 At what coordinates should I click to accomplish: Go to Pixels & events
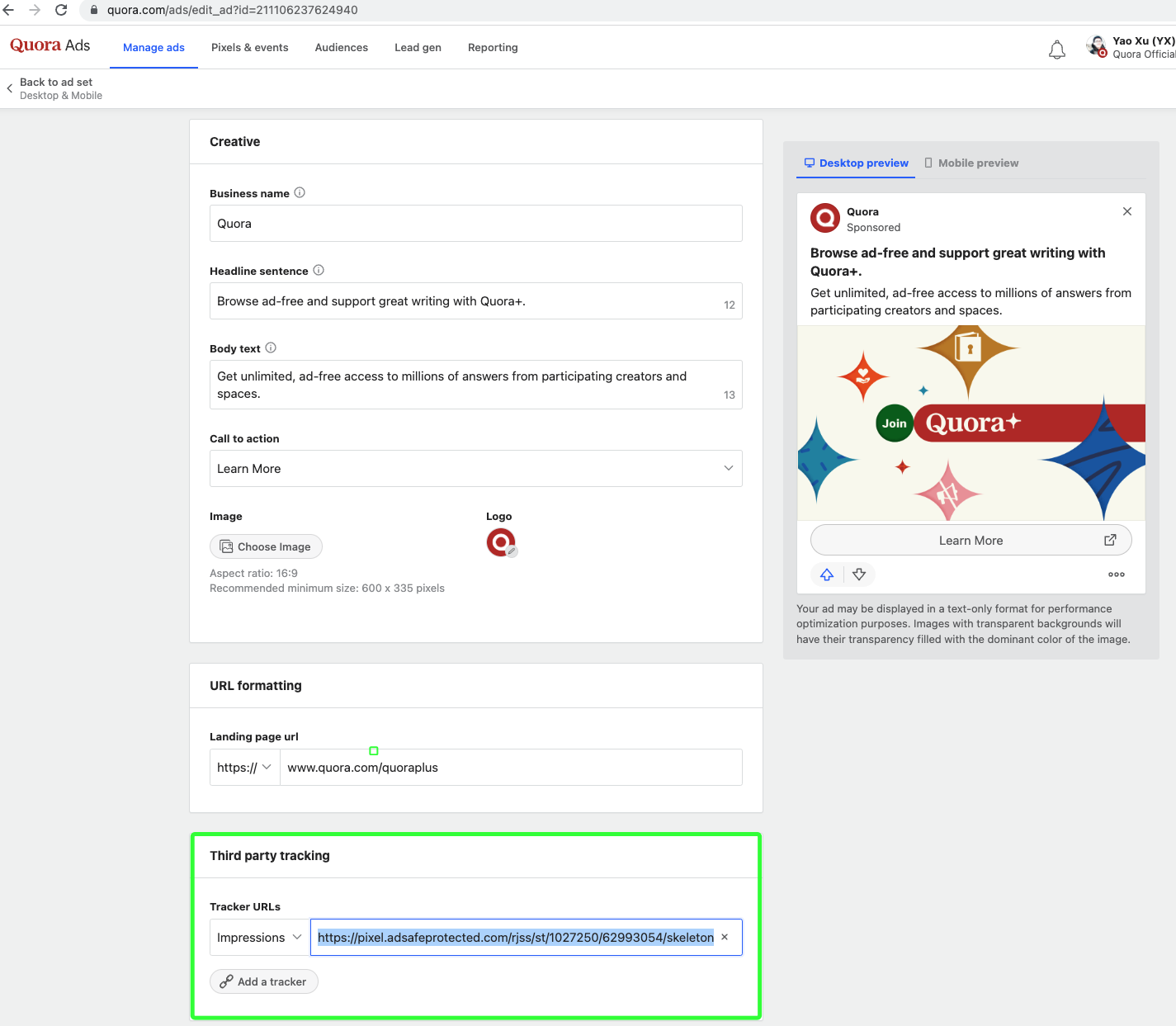[249, 48]
